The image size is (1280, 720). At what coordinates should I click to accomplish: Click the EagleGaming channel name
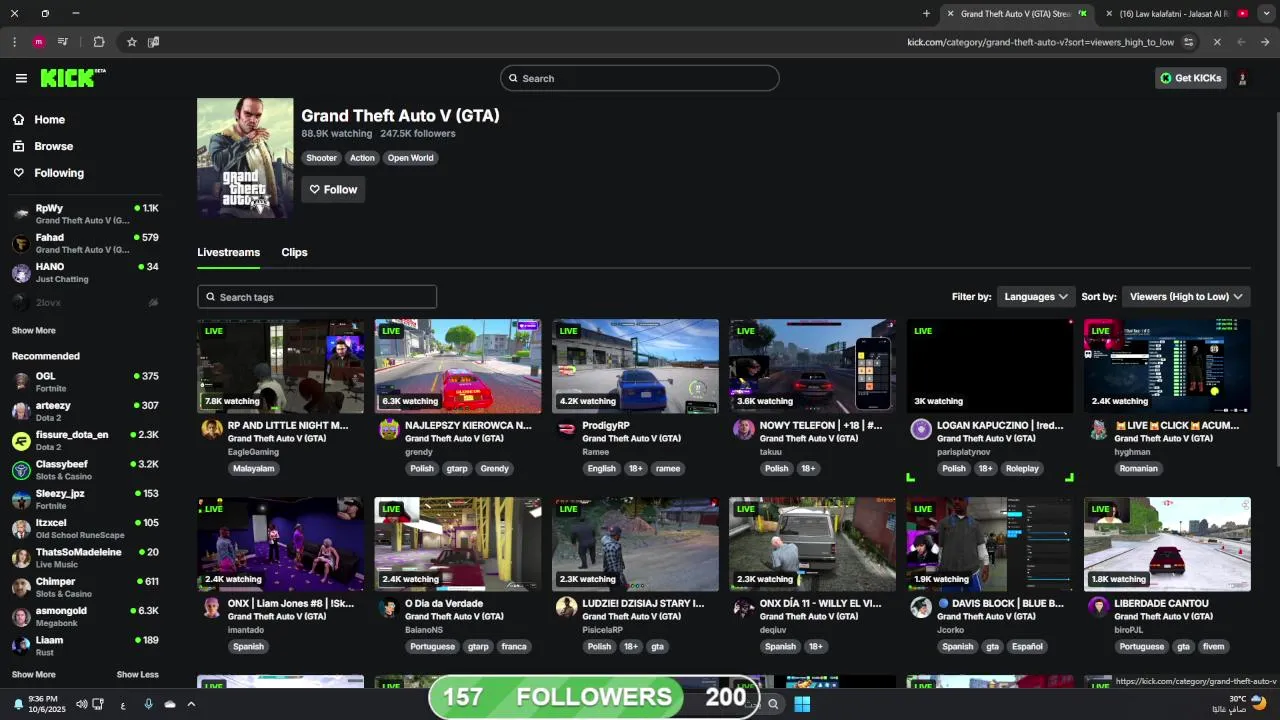[x=253, y=452]
